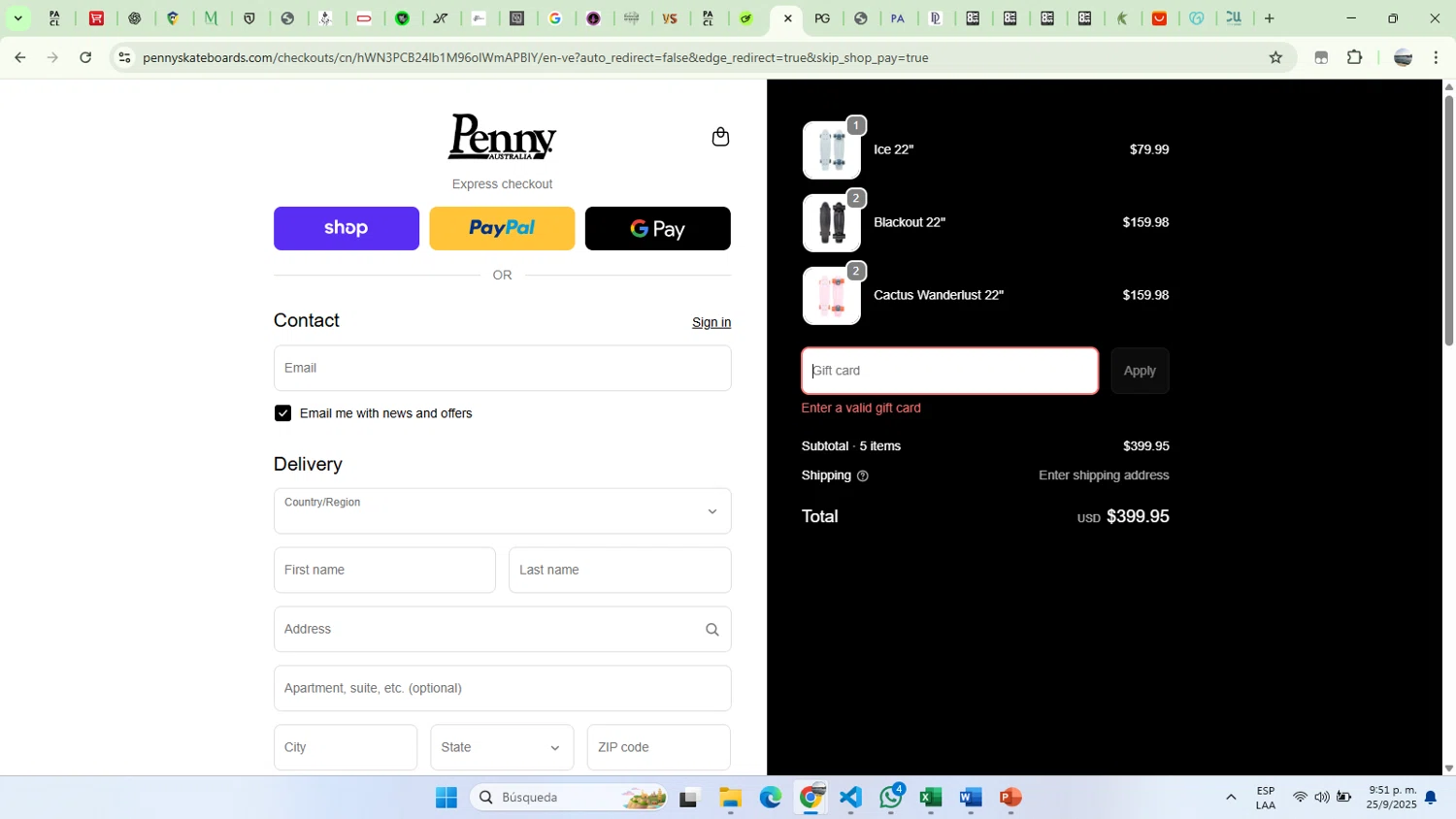Click the Shipping help question-mark icon
1456x819 pixels.
(x=863, y=475)
